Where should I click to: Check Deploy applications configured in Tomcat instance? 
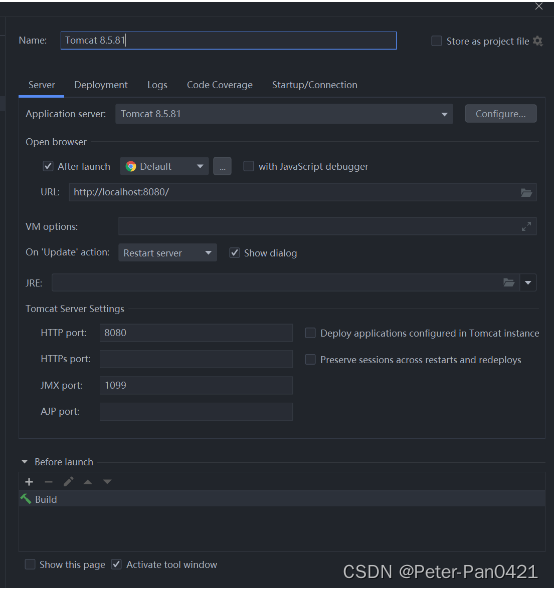310,333
